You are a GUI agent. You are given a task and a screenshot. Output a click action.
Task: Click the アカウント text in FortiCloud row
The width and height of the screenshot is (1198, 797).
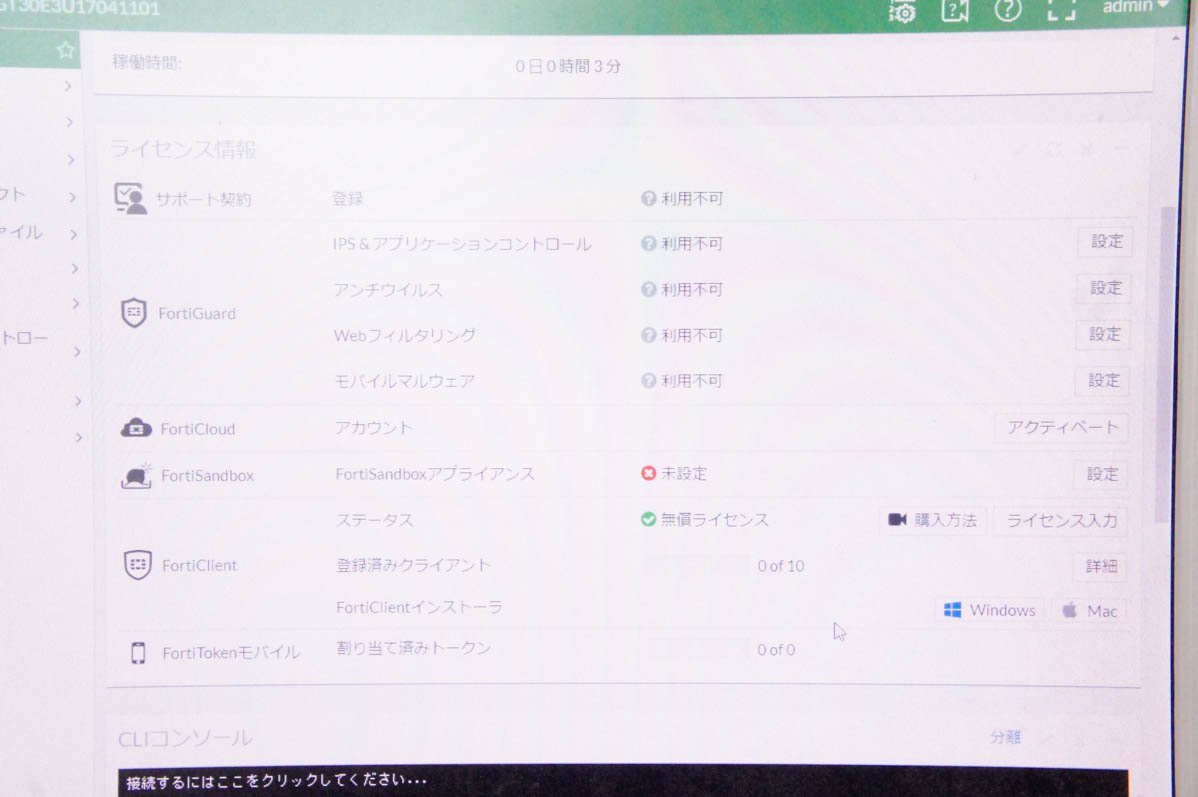[374, 428]
